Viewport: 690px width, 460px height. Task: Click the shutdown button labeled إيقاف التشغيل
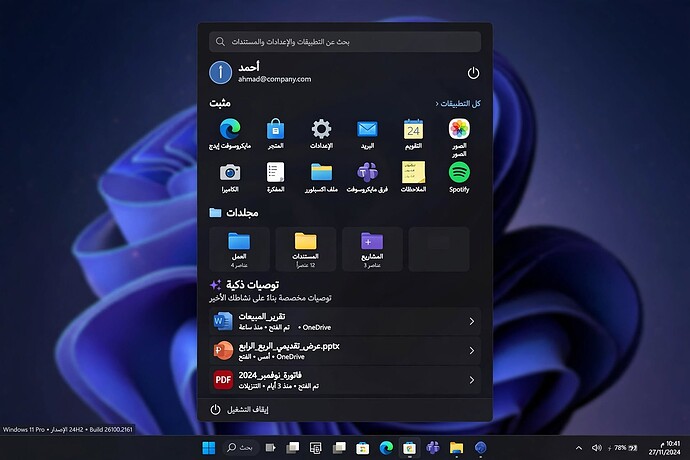coord(239,410)
